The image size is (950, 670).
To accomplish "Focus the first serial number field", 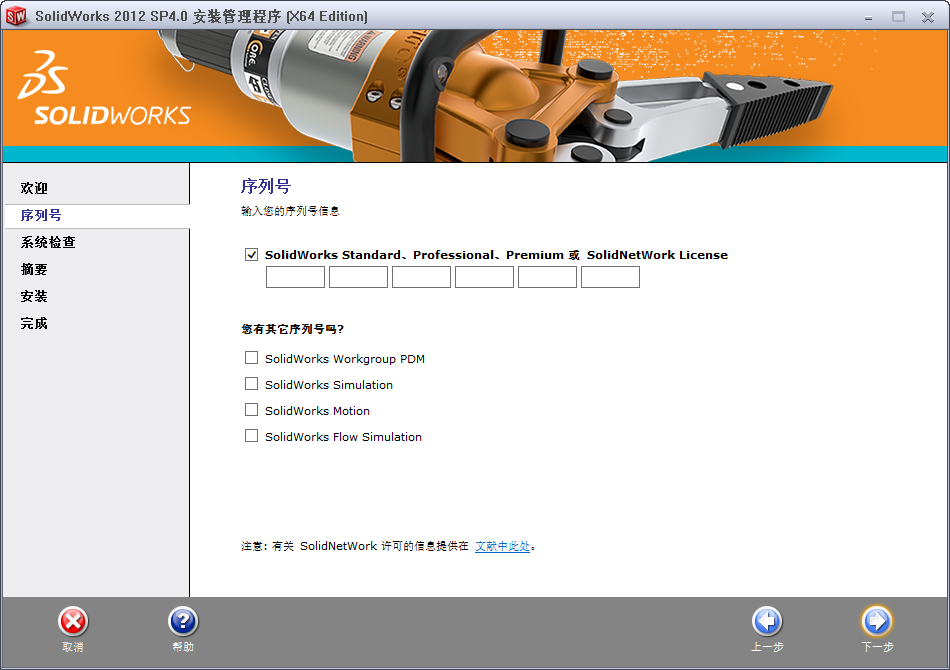I will click(295, 277).
